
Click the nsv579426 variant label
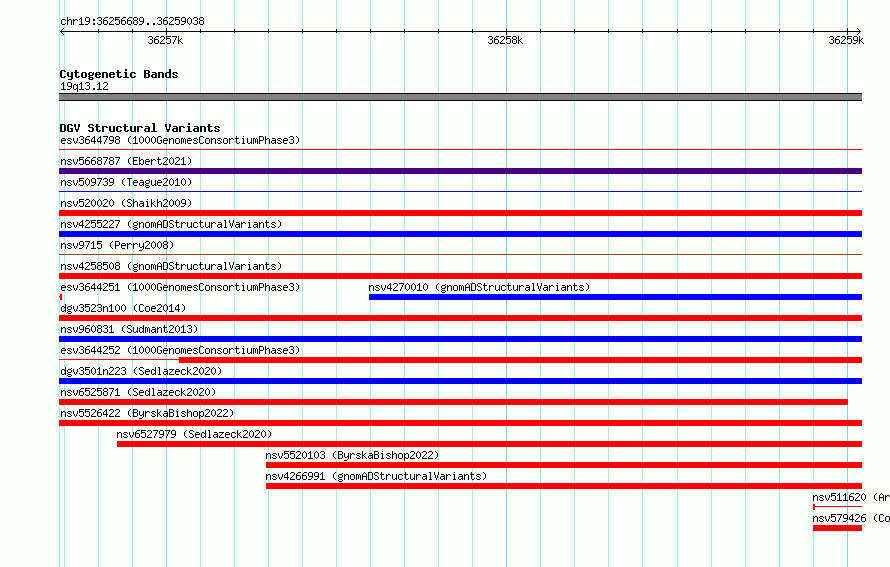click(x=851, y=518)
